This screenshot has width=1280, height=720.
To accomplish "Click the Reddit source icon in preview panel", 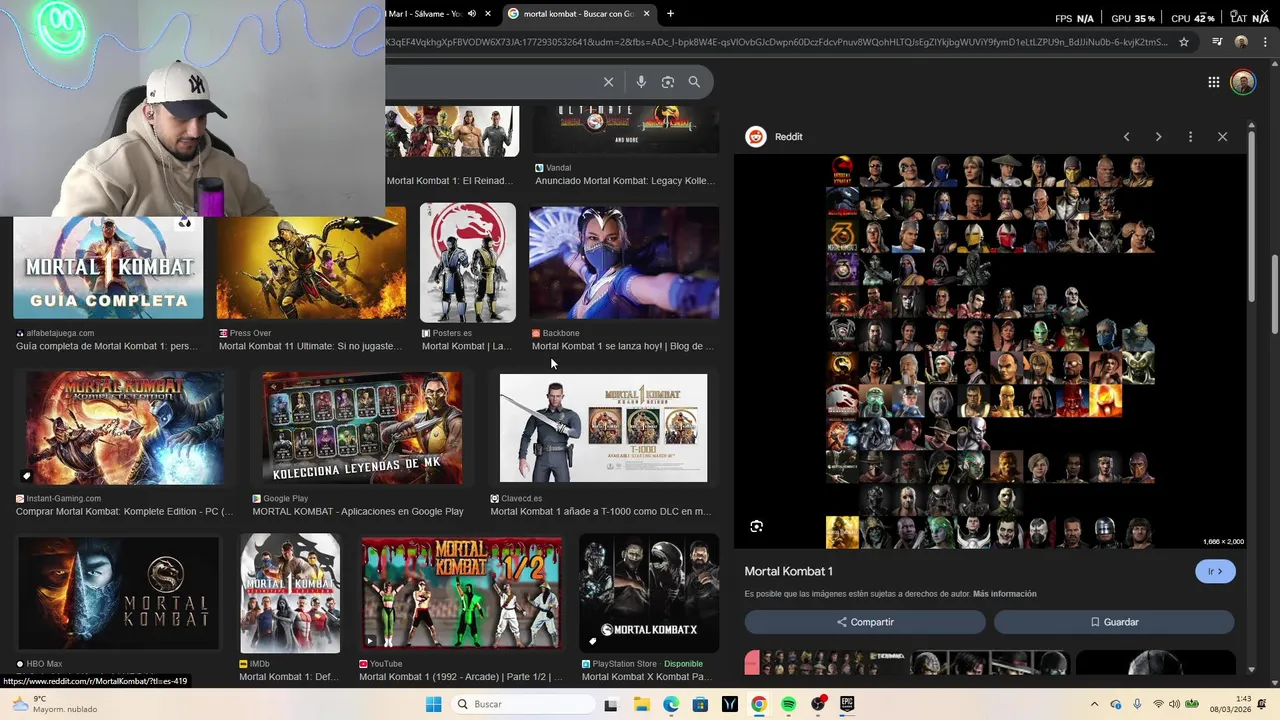I will pyautogui.click(x=756, y=137).
